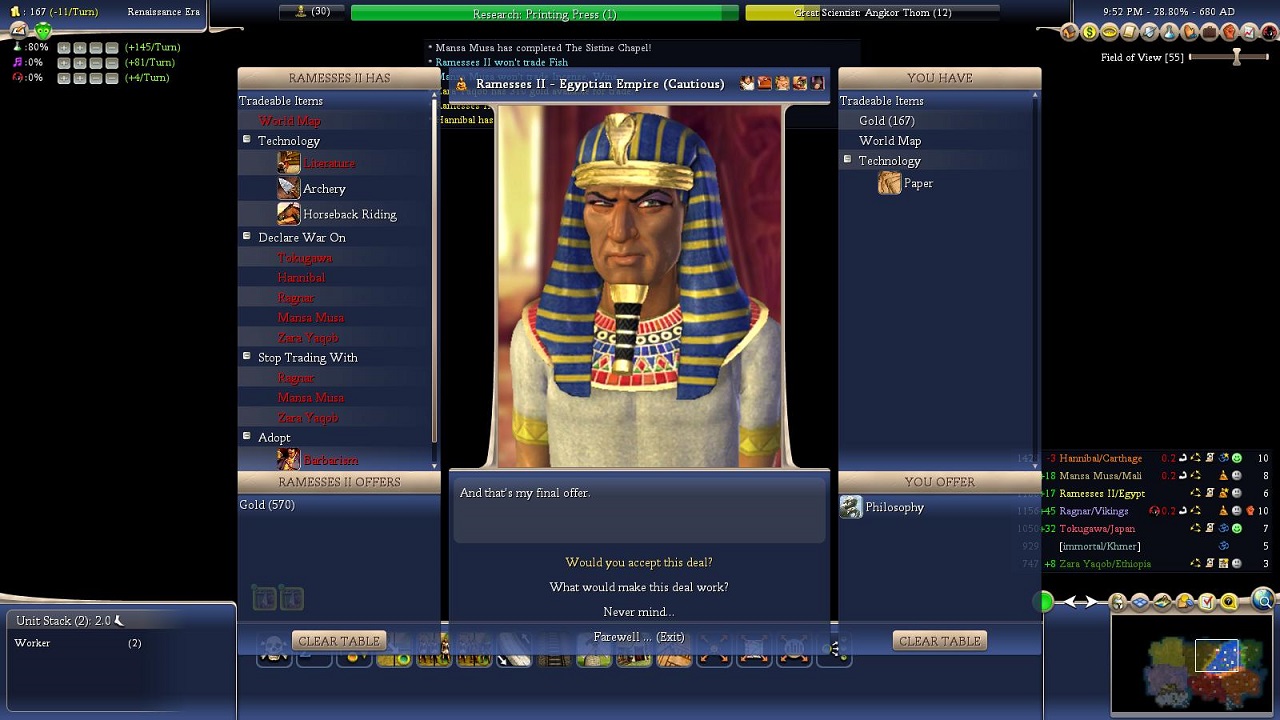Open the Civics gold ring icon
The height and width of the screenshot is (720, 1280).
point(1109,32)
